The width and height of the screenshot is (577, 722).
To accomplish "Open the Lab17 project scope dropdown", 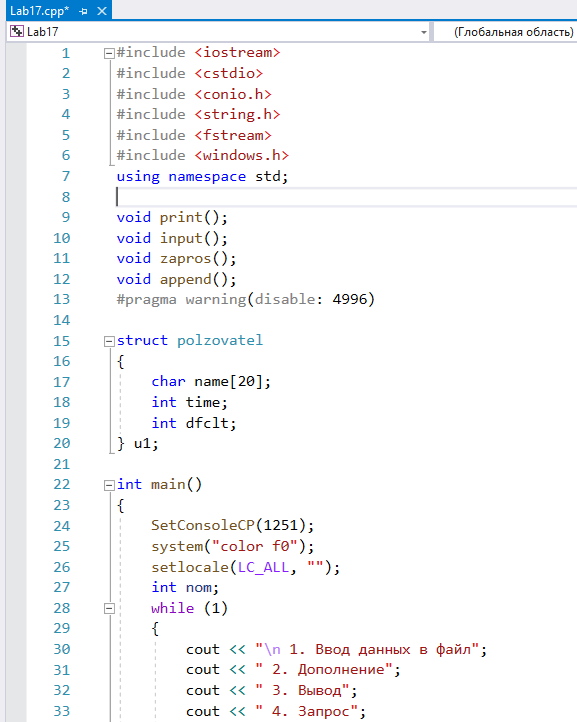I will (423, 32).
